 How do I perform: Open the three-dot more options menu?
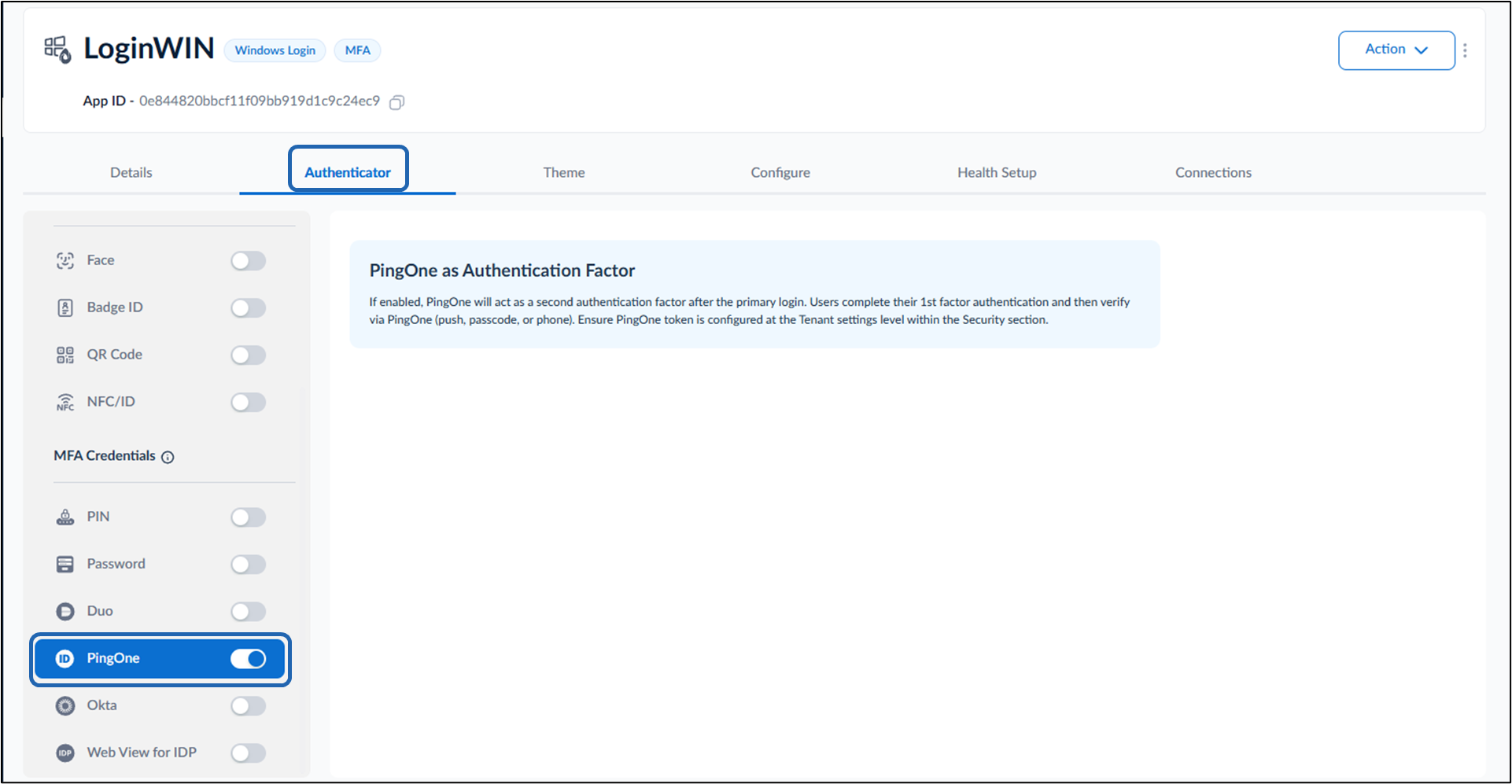[x=1465, y=50]
